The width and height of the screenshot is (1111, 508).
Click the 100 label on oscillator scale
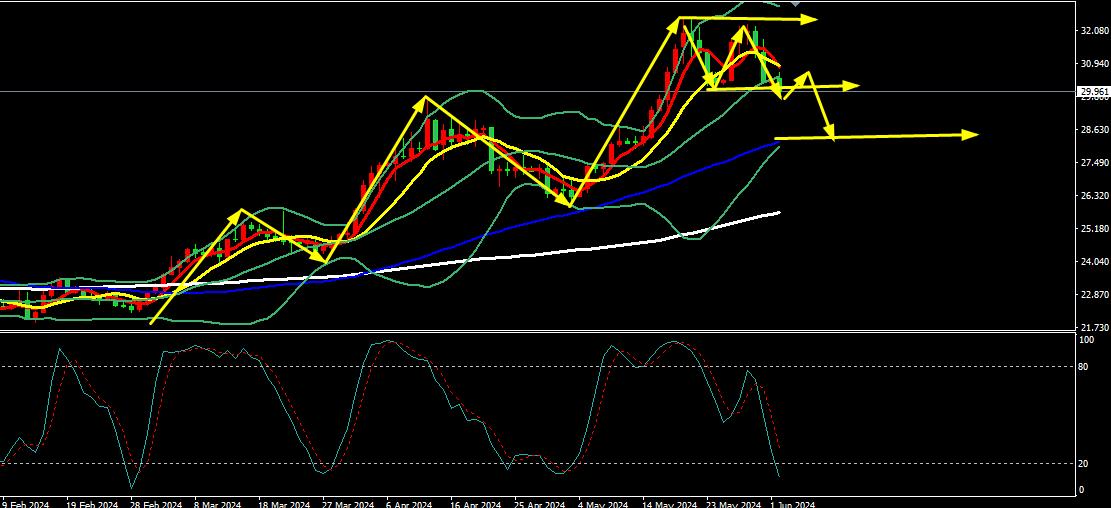point(1085,340)
